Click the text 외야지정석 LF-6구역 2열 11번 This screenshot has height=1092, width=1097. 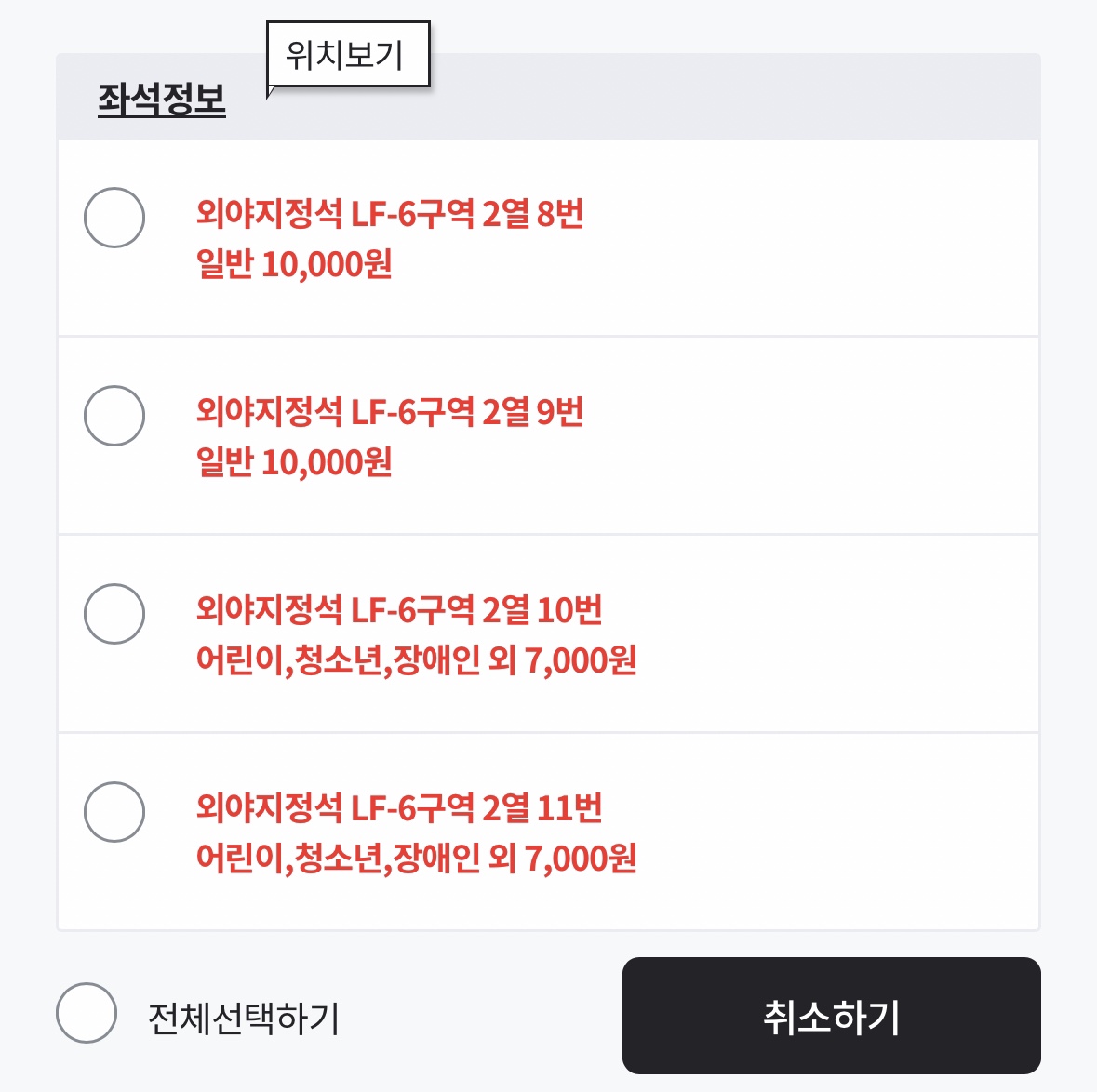click(398, 807)
